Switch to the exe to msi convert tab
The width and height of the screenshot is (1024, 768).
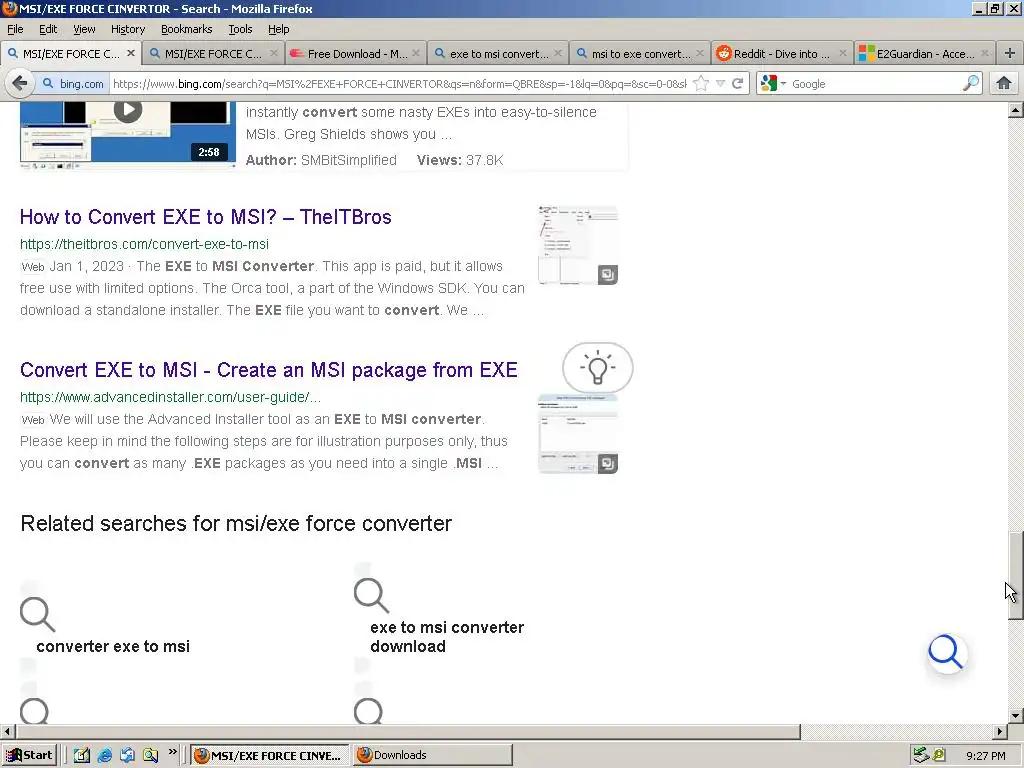point(498,54)
